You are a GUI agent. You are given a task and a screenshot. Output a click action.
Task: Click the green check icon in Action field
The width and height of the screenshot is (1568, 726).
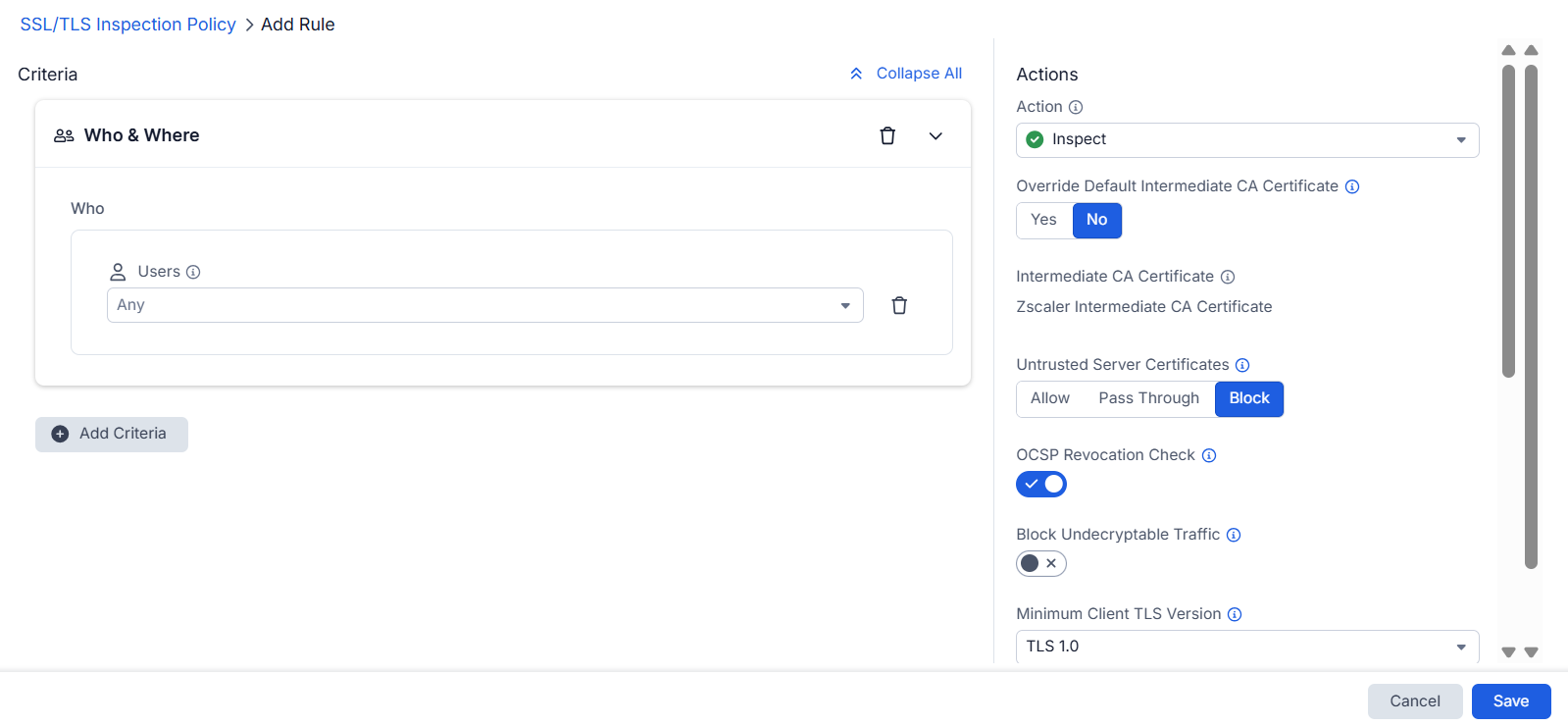pyautogui.click(x=1035, y=139)
